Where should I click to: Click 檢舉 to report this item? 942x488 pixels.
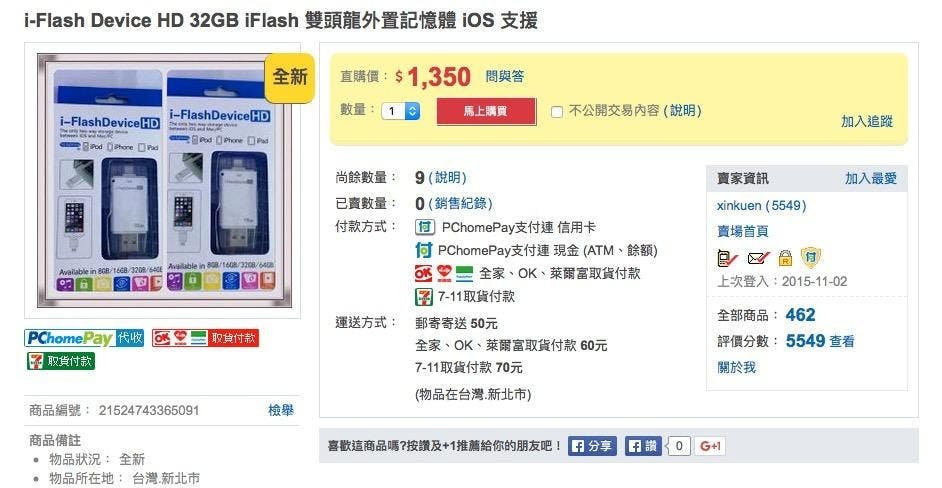click(281, 410)
